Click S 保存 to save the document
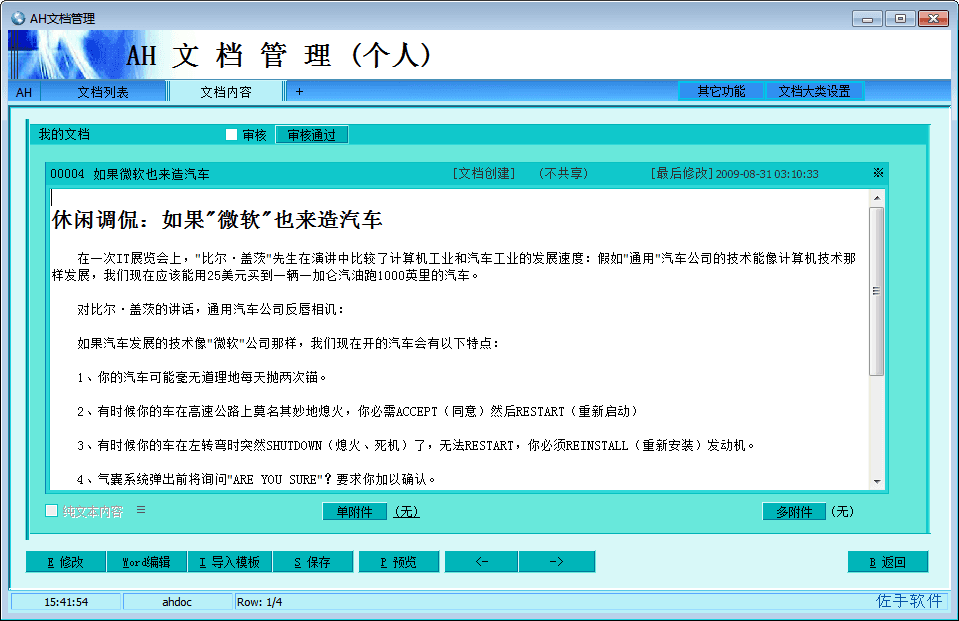Image resolution: width=959 pixels, height=621 pixels. 313,562
